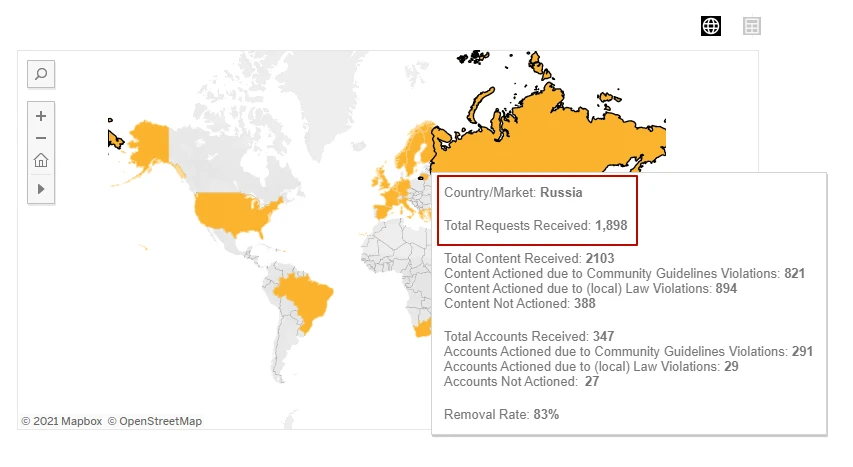Select Brazil on the map

(x=305, y=299)
